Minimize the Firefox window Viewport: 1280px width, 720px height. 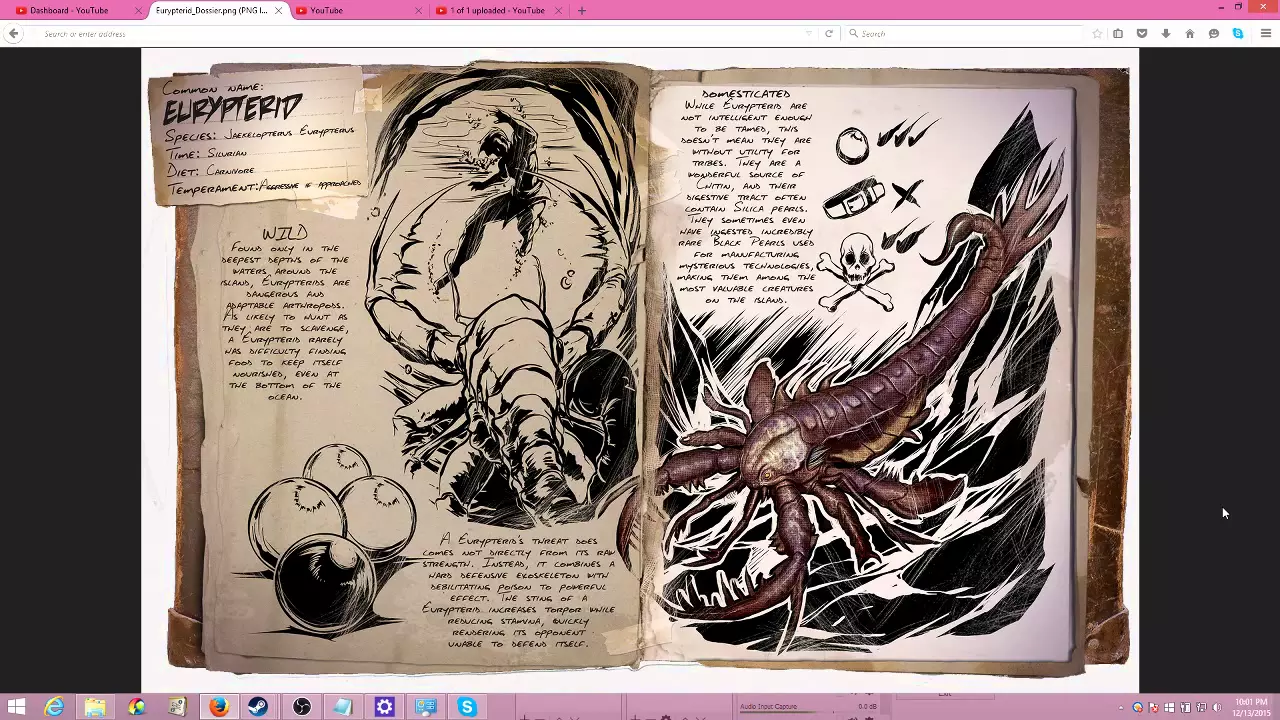click(1221, 7)
